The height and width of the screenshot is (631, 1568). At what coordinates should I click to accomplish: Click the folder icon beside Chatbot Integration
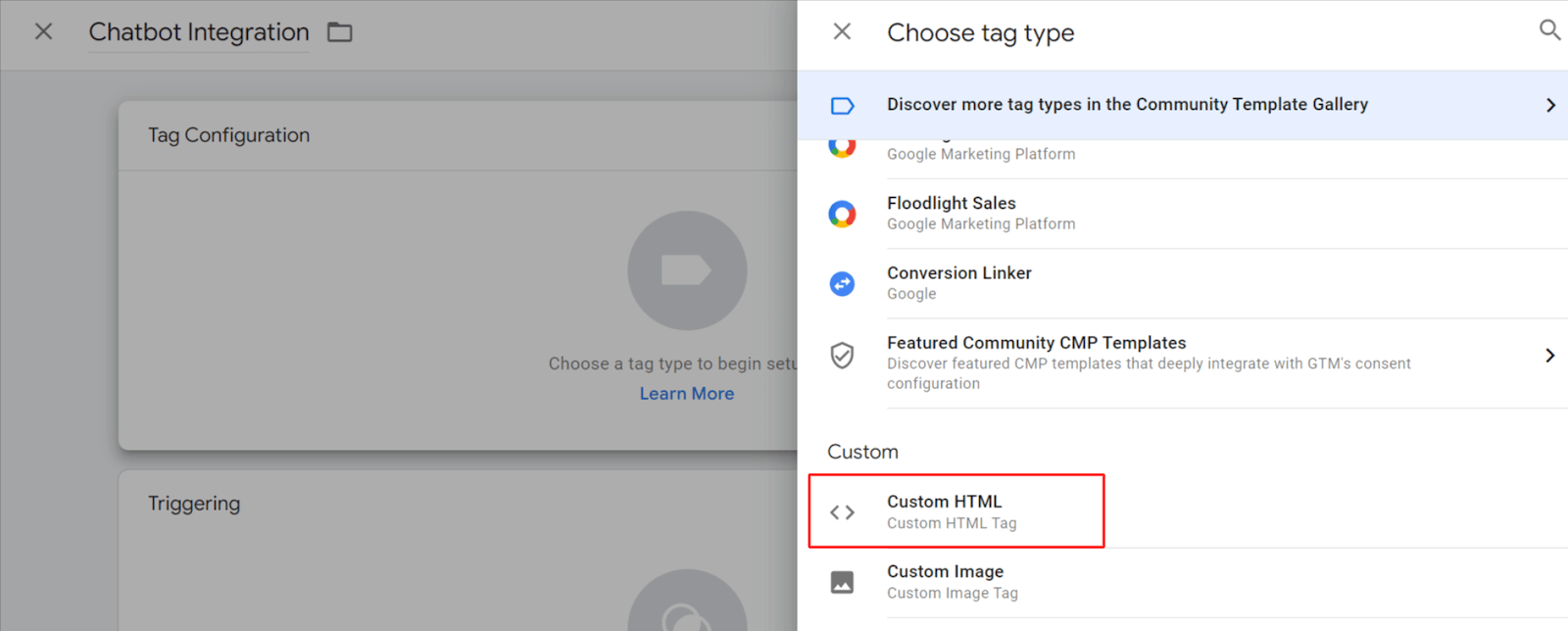[x=340, y=32]
